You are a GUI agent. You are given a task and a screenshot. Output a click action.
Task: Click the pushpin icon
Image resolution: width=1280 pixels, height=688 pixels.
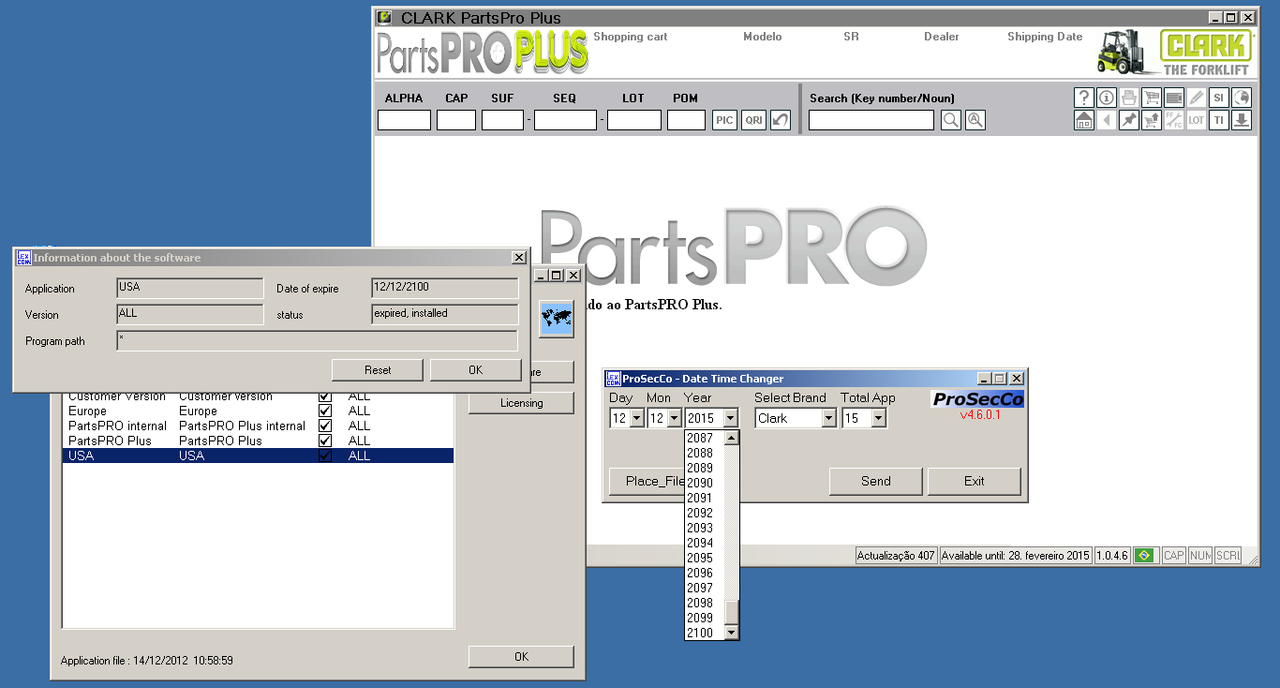pyautogui.click(x=1129, y=121)
